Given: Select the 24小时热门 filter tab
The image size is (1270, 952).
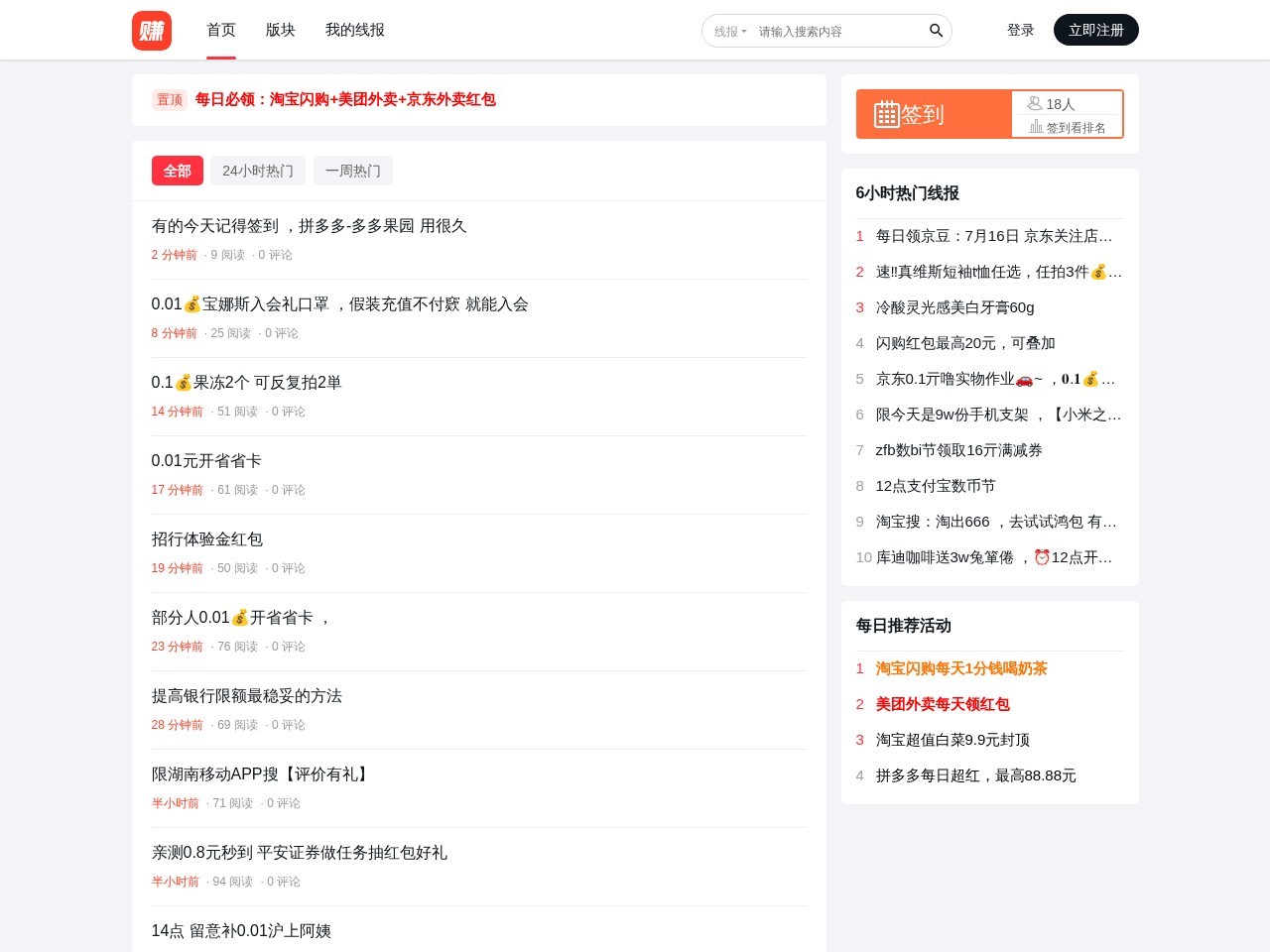Looking at the screenshot, I should 258,171.
